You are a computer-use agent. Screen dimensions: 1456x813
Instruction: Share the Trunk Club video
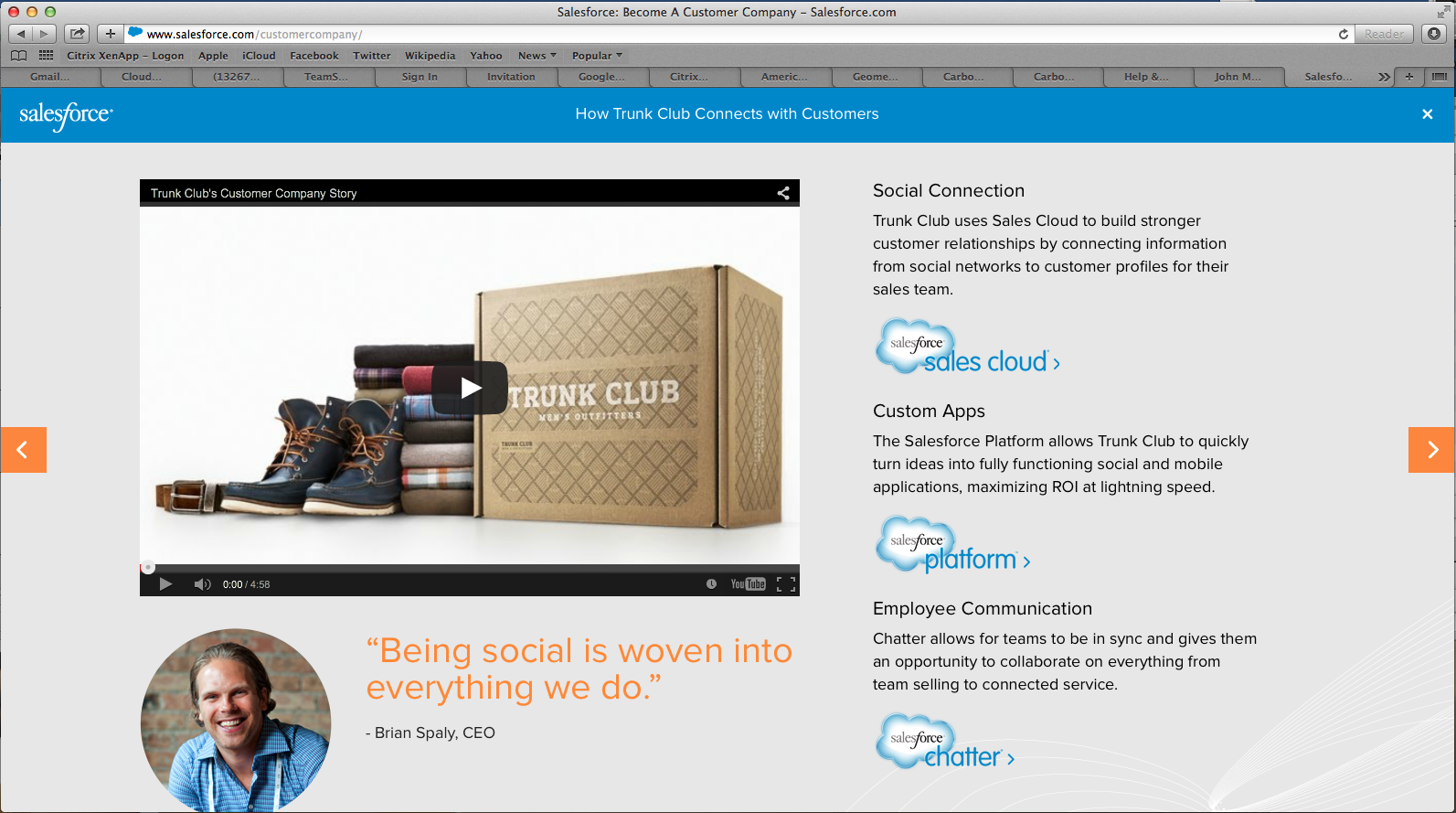coord(783,193)
